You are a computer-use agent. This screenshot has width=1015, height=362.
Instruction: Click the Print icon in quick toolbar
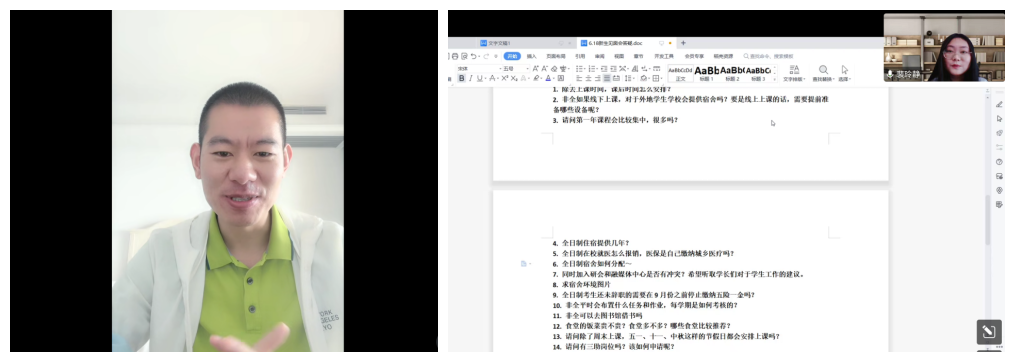[x=455, y=56]
